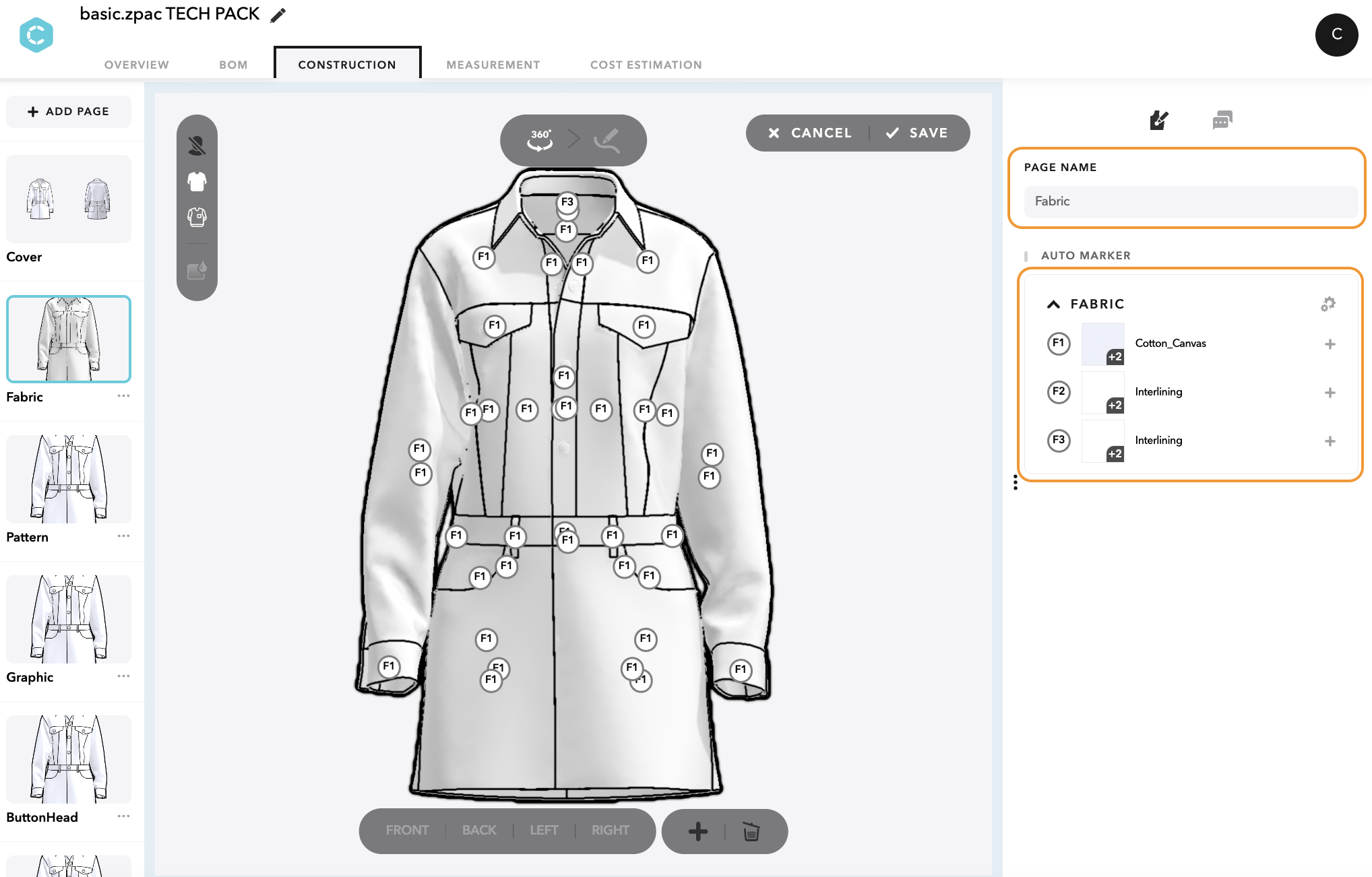The width and height of the screenshot is (1372, 877).
Task: Open Fabric page more options
Action: 123,396
